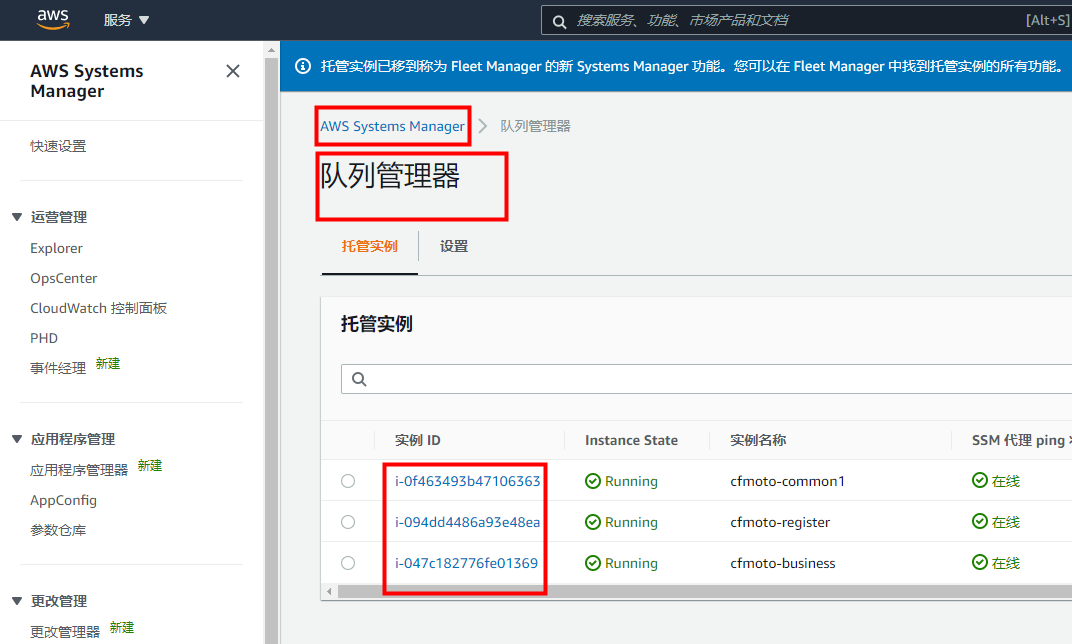Viewport: 1072px width, 644px height.
Task: Select the radio button for cfmoto-common1
Action: click(347, 480)
